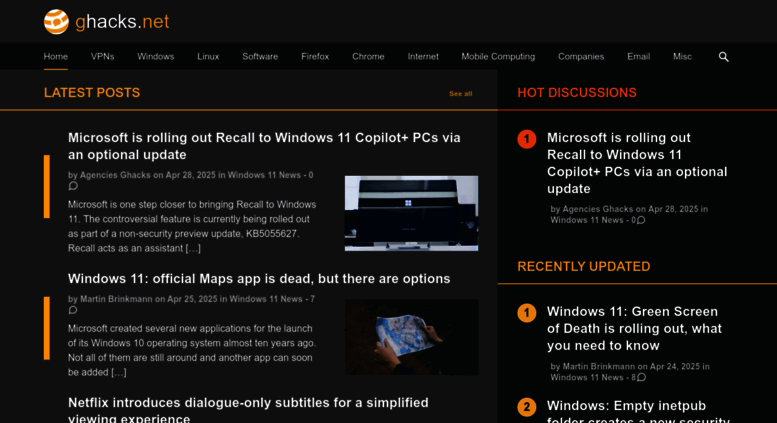Select the Email menu item
This screenshot has width=777, height=423.
(x=638, y=56)
